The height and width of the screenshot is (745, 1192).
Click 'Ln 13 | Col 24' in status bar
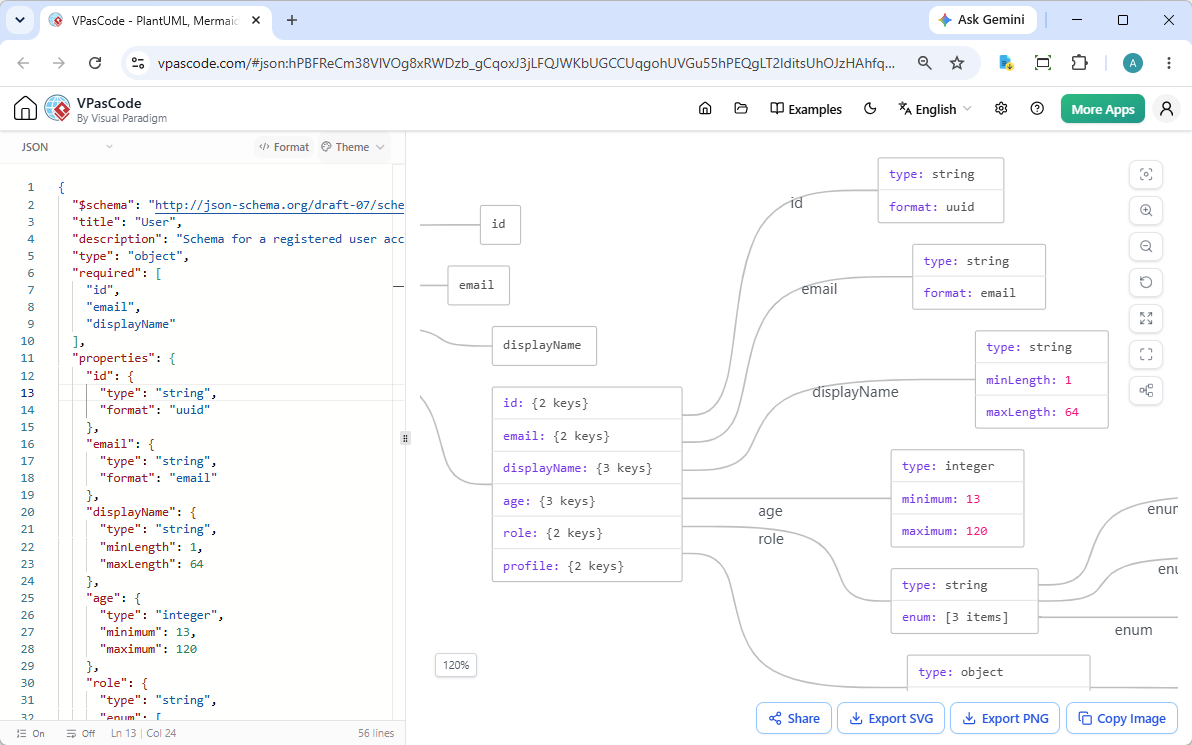tap(144, 734)
